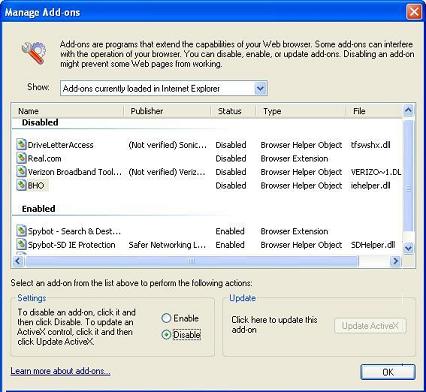Viewport: 426px width, 392px height.
Task: Click the DriveLetterAccess add-on icon
Action: point(21,144)
